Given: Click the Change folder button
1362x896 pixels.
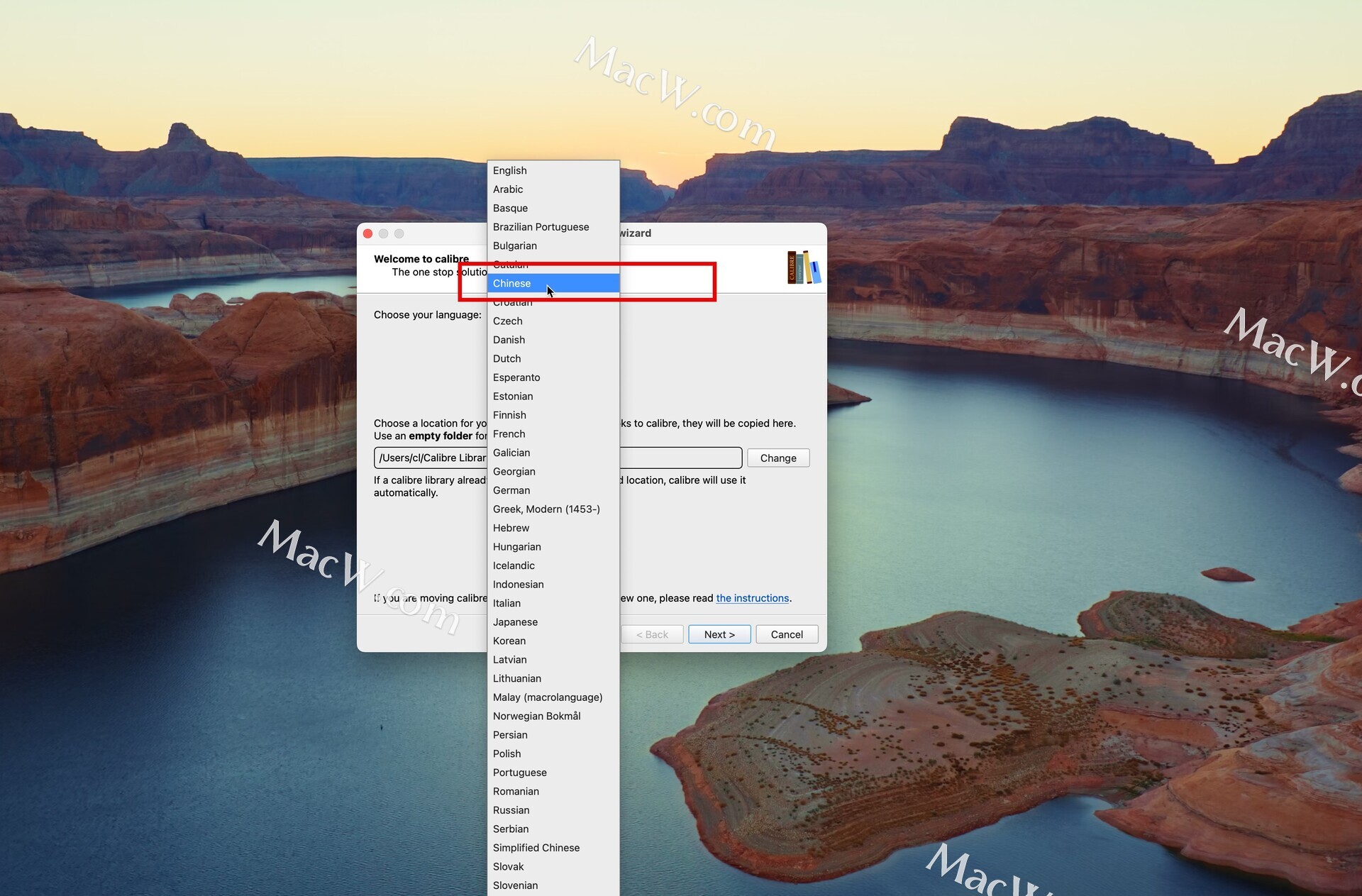Looking at the screenshot, I should [x=777, y=458].
